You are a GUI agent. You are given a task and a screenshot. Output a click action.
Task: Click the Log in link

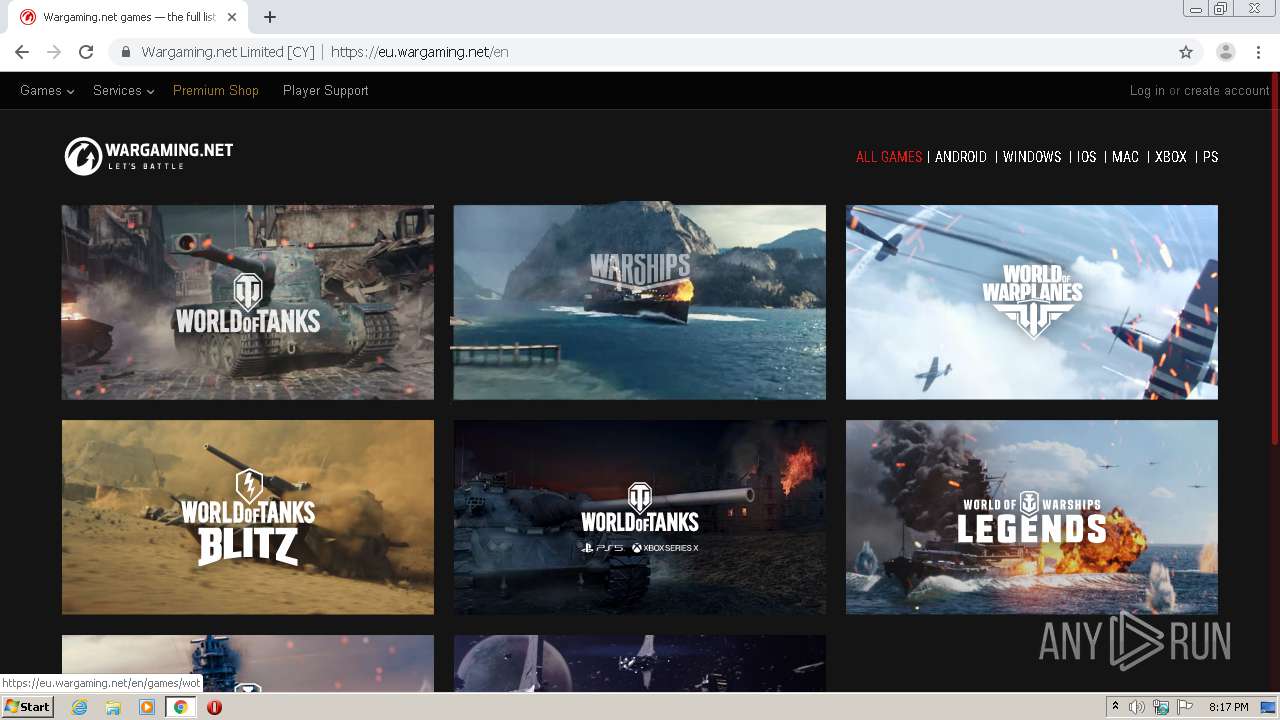click(x=1147, y=90)
